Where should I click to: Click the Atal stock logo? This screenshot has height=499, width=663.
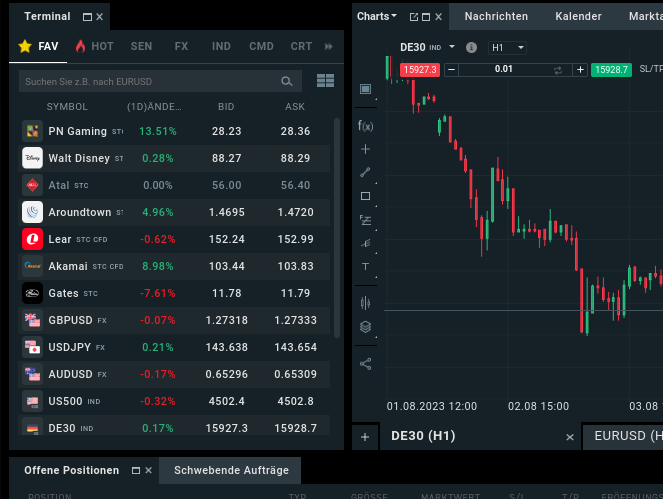tap(33, 185)
